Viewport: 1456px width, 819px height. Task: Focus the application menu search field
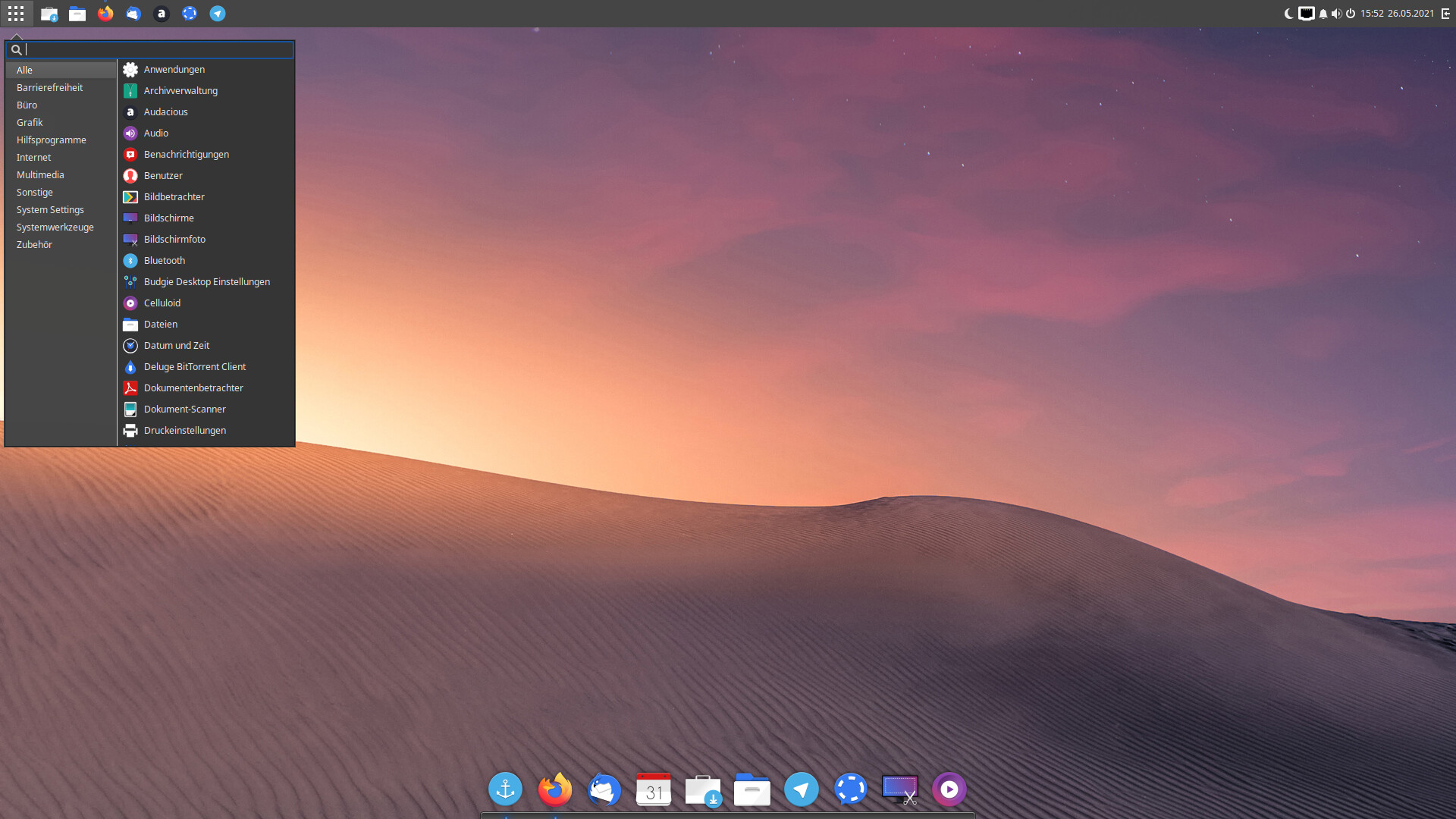(x=149, y=49)
